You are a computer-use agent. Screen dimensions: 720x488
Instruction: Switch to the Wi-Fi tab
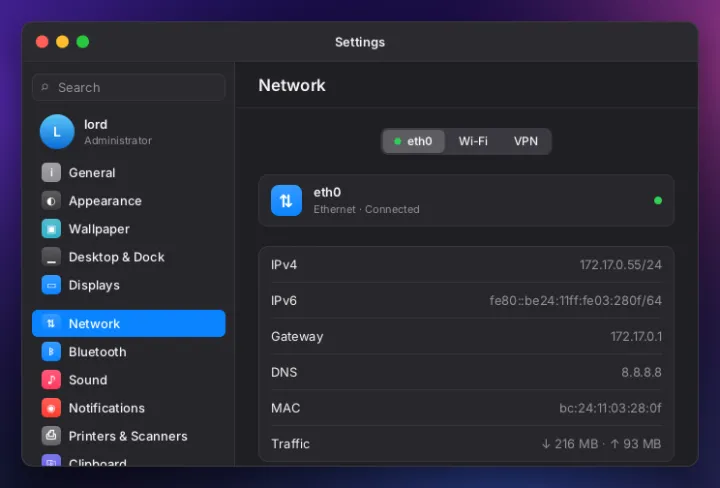pos(473,141)
